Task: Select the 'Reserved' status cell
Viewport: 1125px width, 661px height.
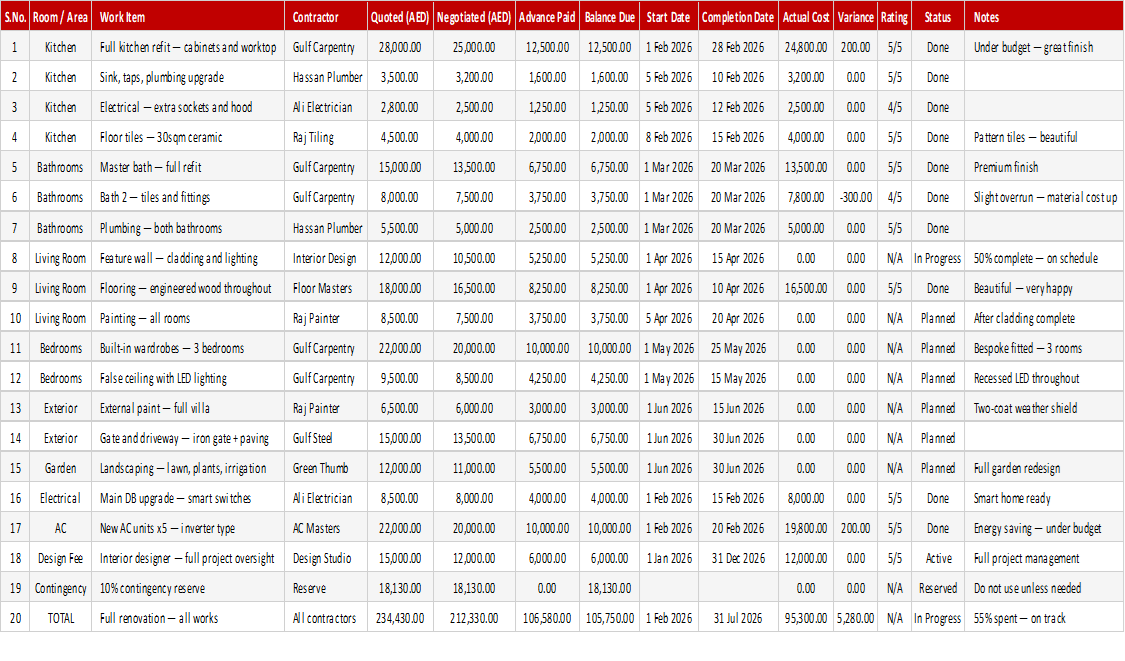Action: [937, 589]
